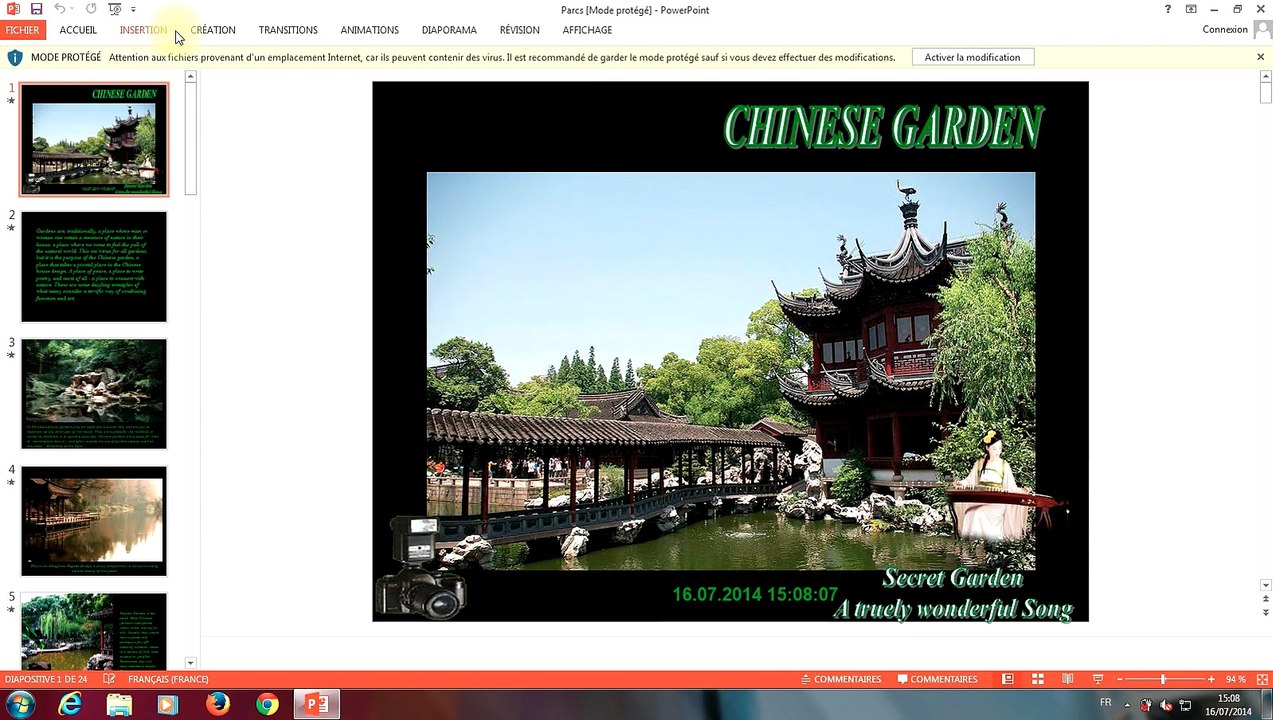This screenshot has width=1273, height=720.
Task: Click the animation star icon beside slide 3
Action: coord(12,355)
